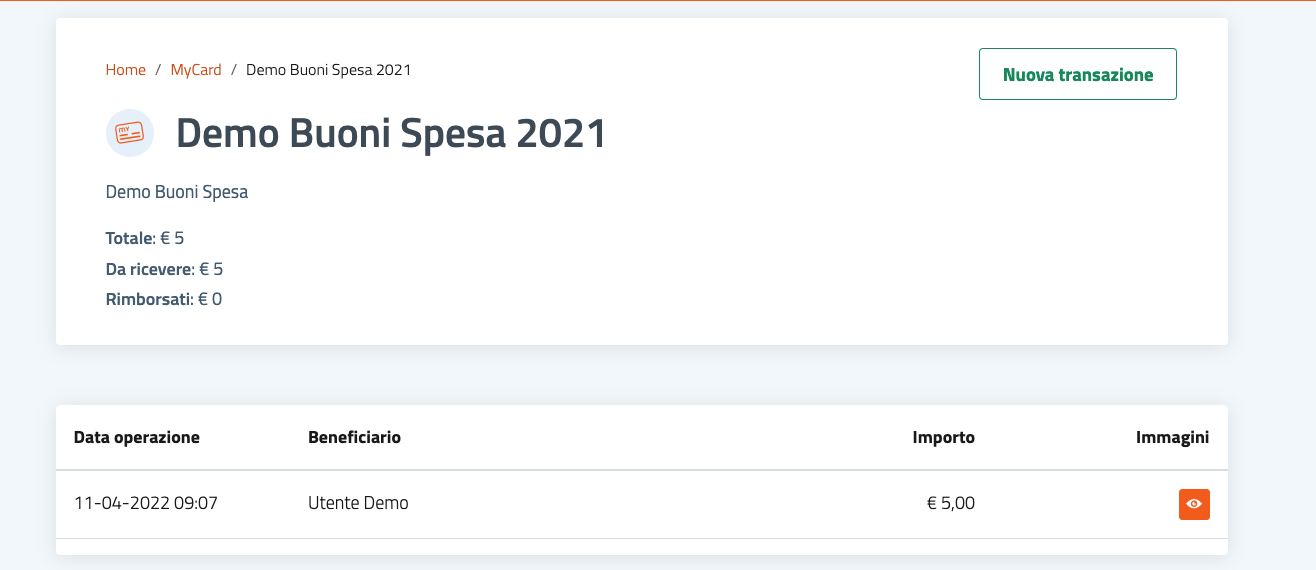This screenshot has width=1316, height=570.
Task: Click the slash separator after MyCard
Action: [234, 70]
